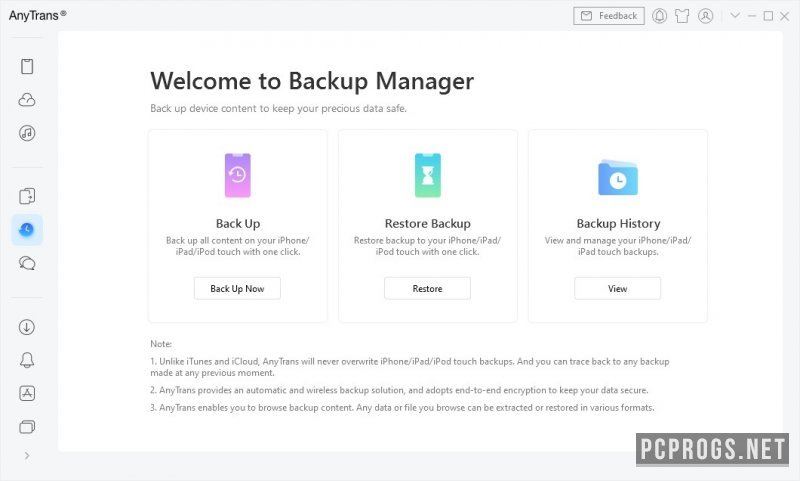Select the Backup Manager clock icon

(27, 230)
